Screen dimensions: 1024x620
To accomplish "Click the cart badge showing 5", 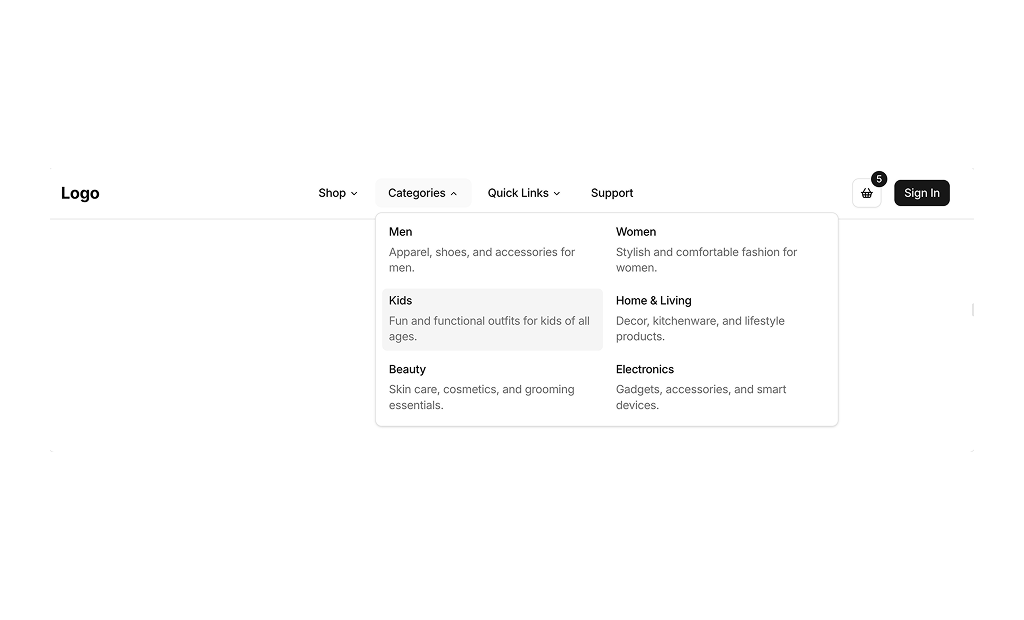I will point(879,179).
